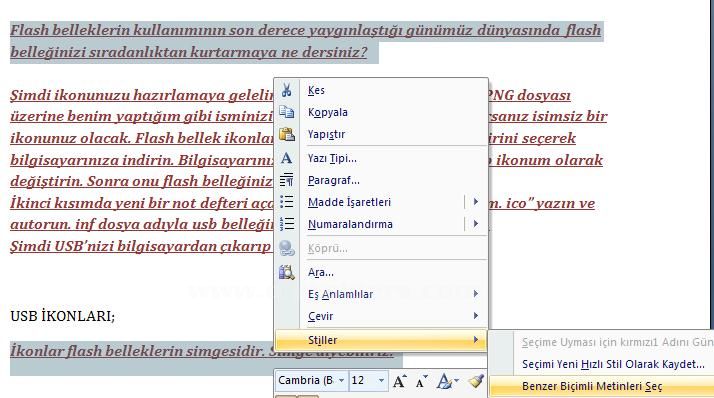The width and height of the screenshot is (714, 398).
Task: Click the scissors Cut icon
Action: pos(286,90)
